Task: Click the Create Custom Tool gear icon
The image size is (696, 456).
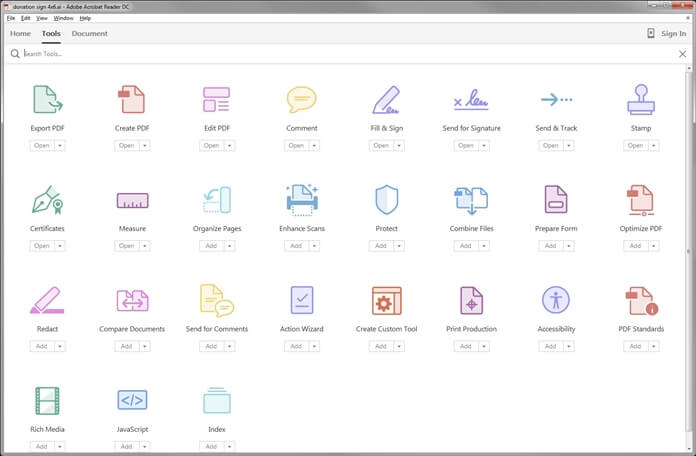Action: click(x=387, y=301)
